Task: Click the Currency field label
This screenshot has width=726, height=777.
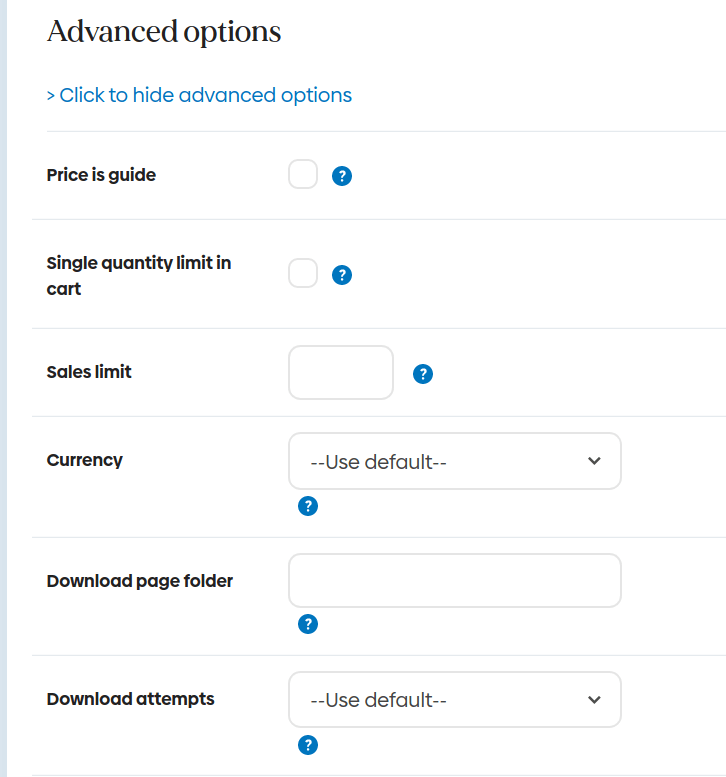Action: 85,460
